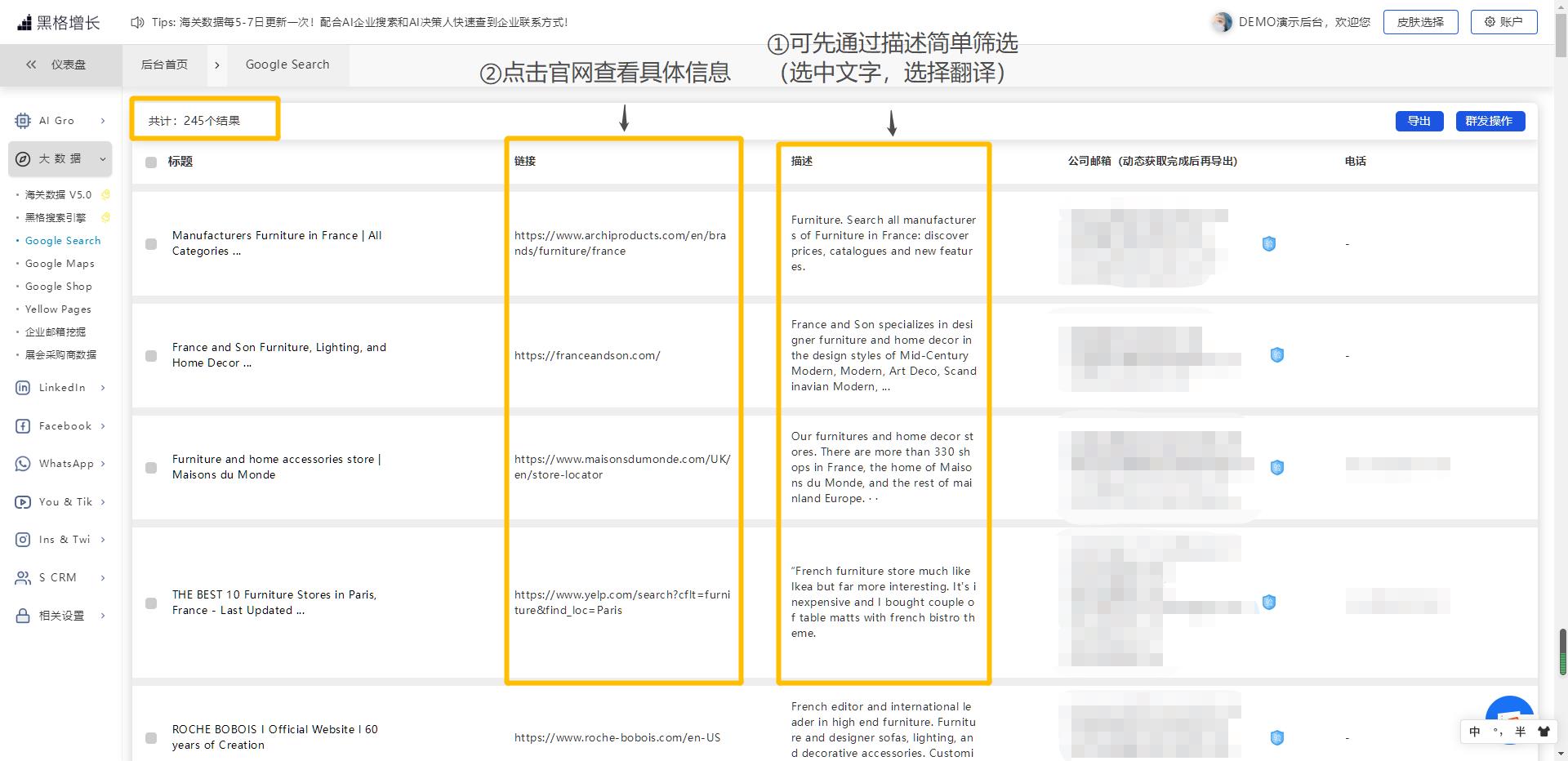This screenshot has height=761, width=1568.
Task: Open the franceandson.com link
Action: tap(587, 356)
